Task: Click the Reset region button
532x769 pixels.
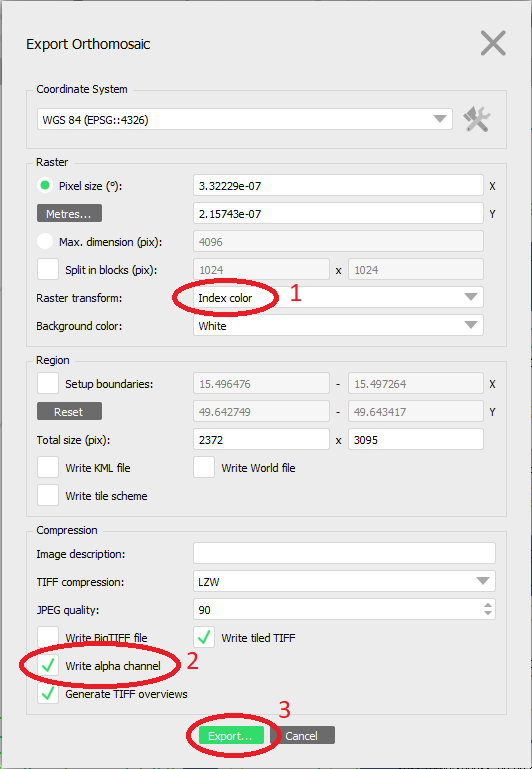Action: [70, 411]
